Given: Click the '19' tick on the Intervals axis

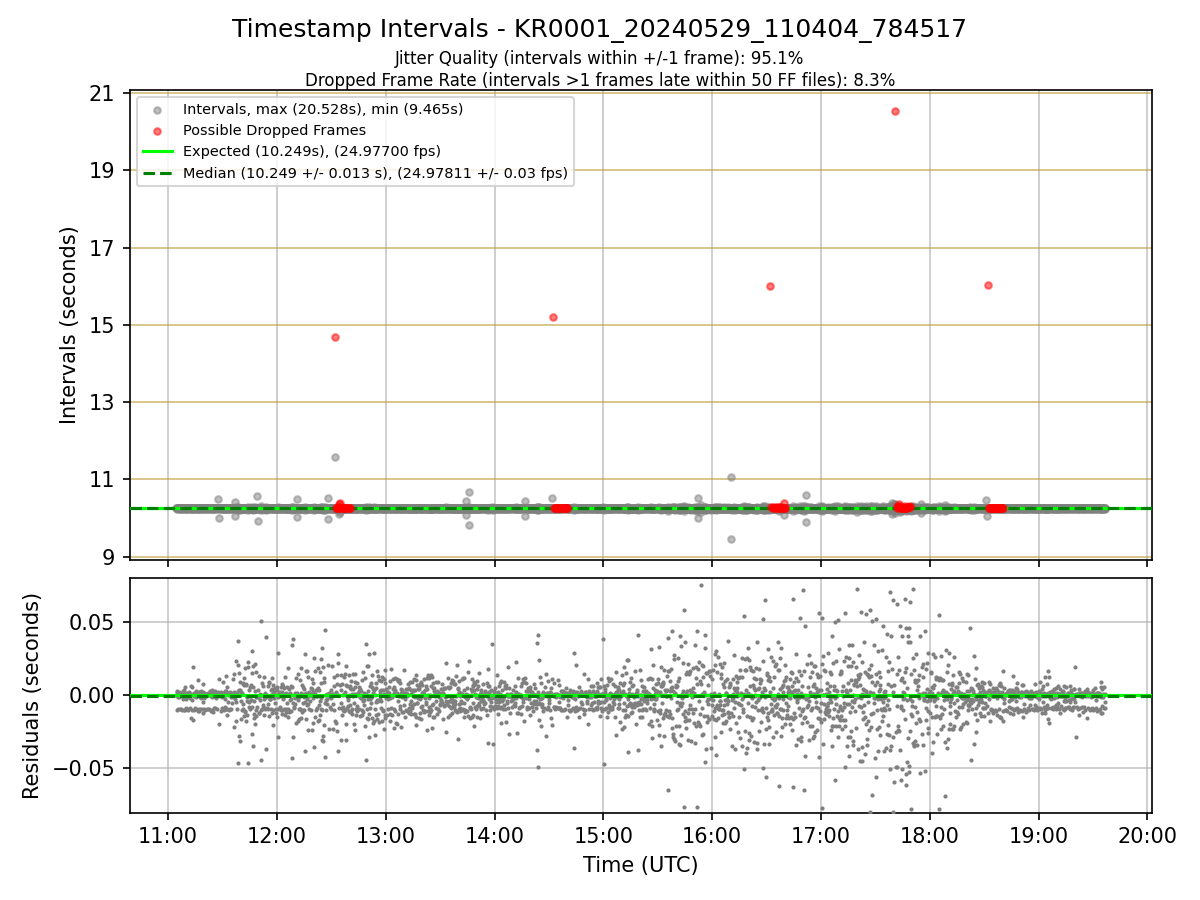Looking at the screenshot, I should point(102,171).
